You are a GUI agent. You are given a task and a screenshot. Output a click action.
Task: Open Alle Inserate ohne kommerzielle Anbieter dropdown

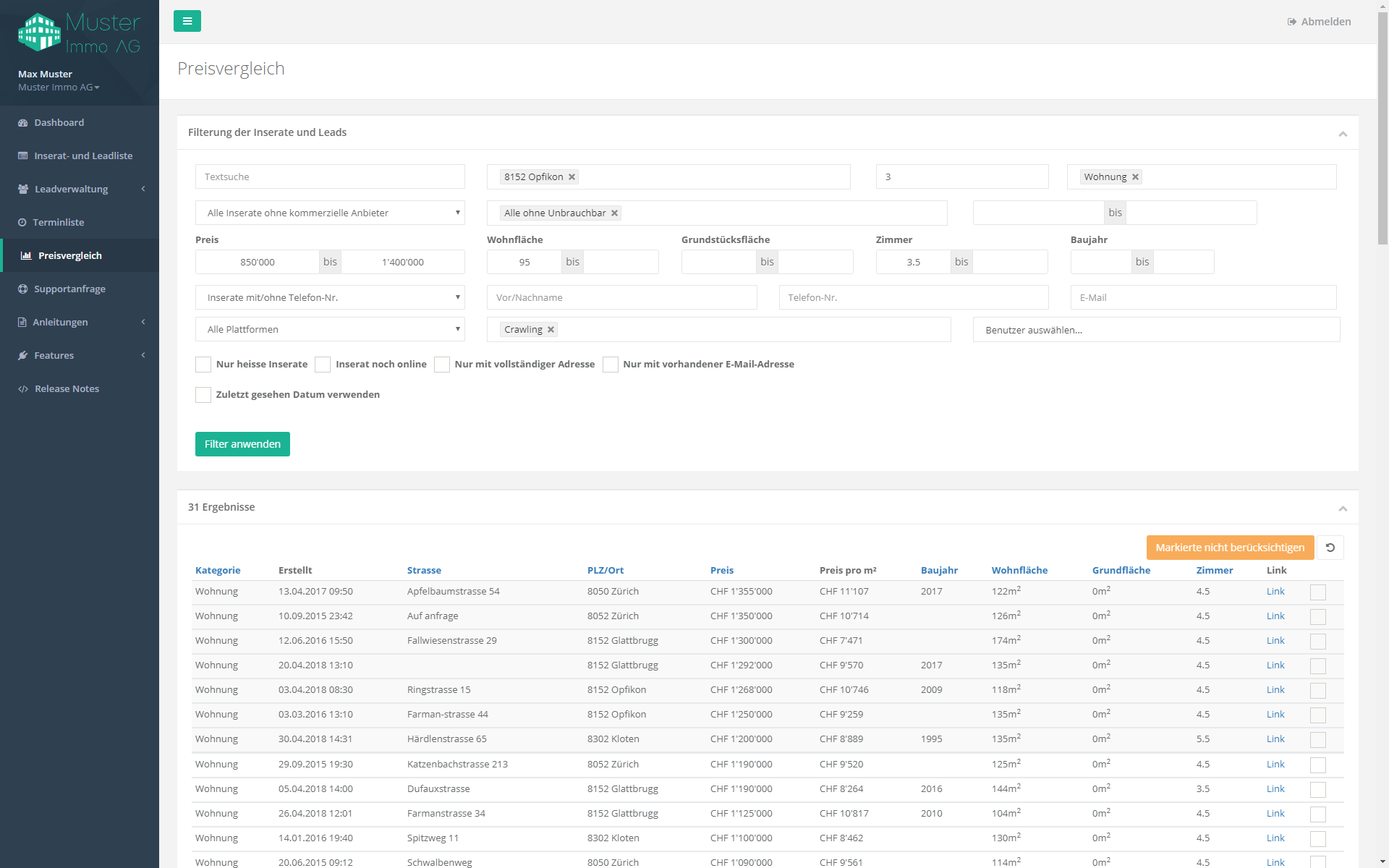pyautogui.click(x=330, y=213)
